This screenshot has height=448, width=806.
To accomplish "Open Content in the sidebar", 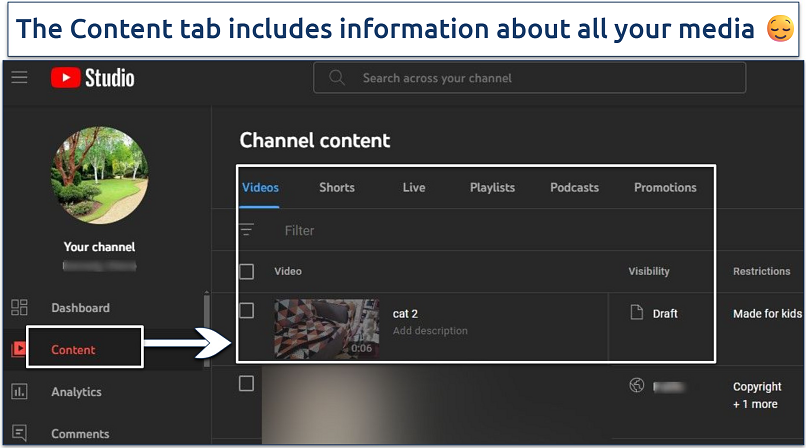I will [74, 350].
